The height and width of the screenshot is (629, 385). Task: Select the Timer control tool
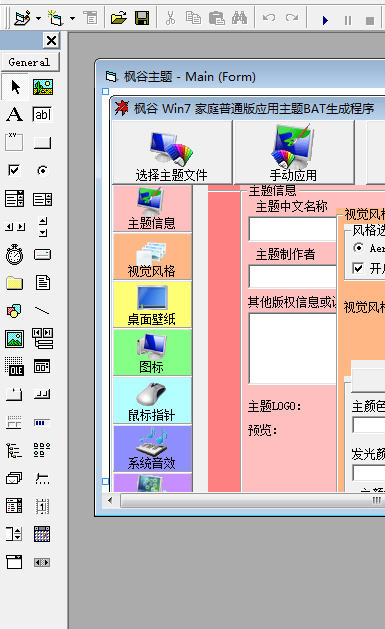14,254
